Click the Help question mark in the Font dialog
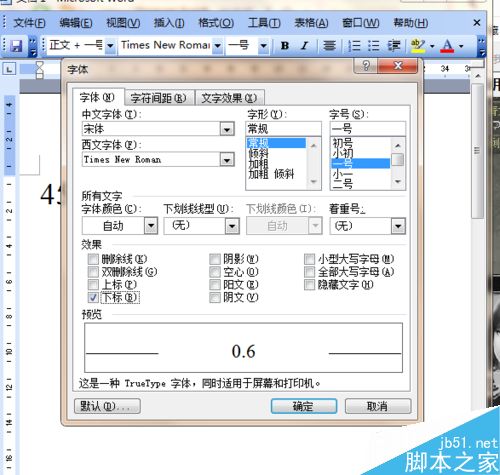 (x=366, y=65)
